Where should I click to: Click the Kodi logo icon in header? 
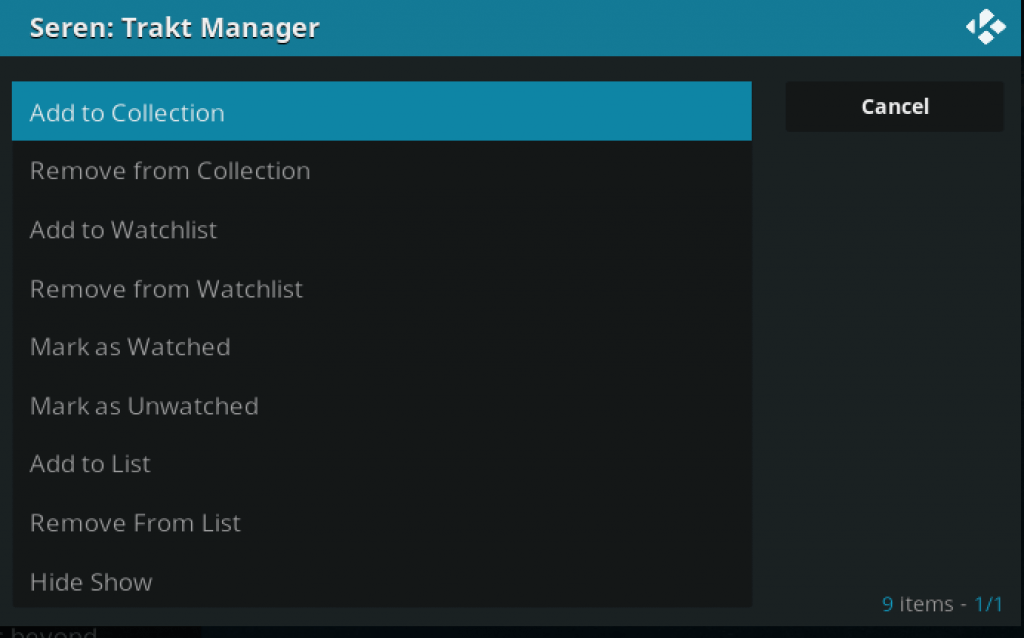coord(985,27)
